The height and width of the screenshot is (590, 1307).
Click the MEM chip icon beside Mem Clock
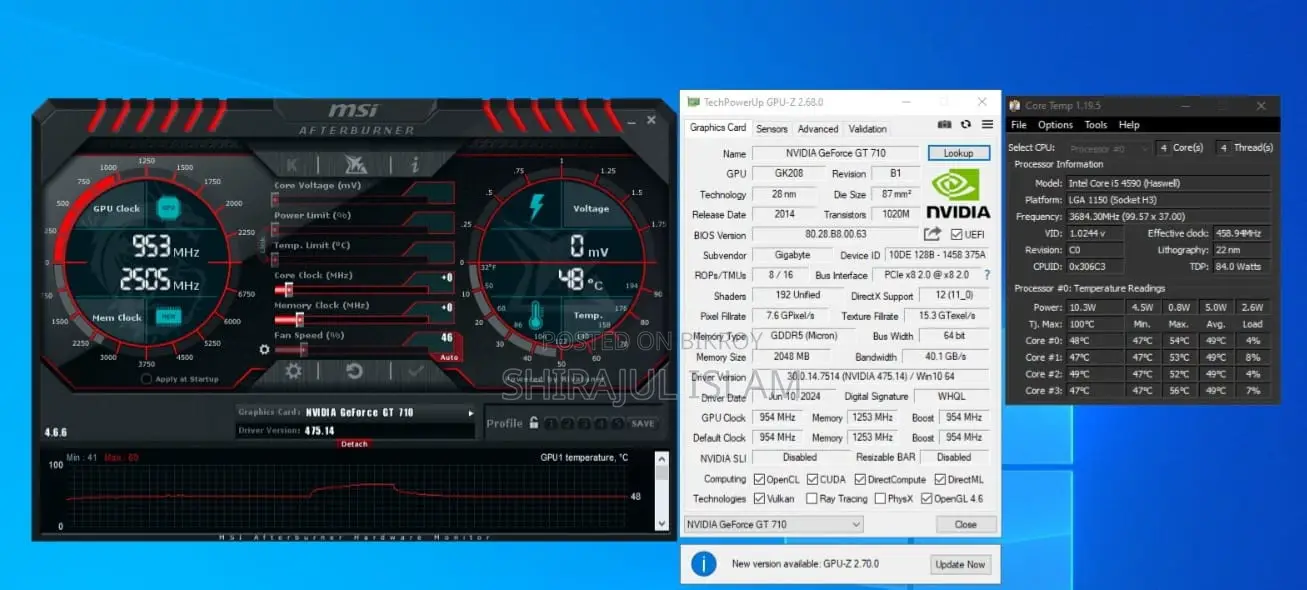pos(167,317)
